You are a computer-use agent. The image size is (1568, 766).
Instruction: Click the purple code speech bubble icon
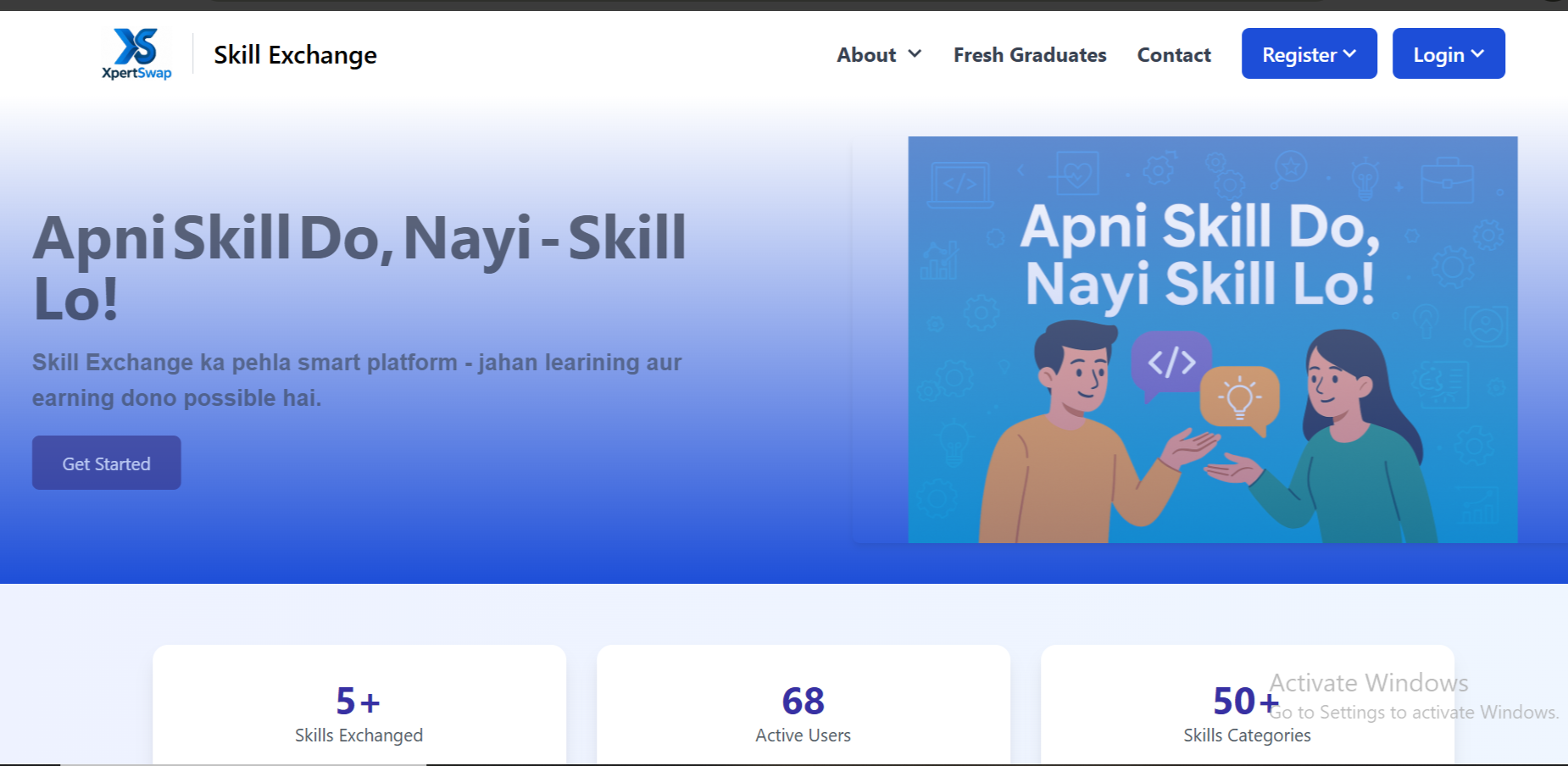tap(1171, 363)
